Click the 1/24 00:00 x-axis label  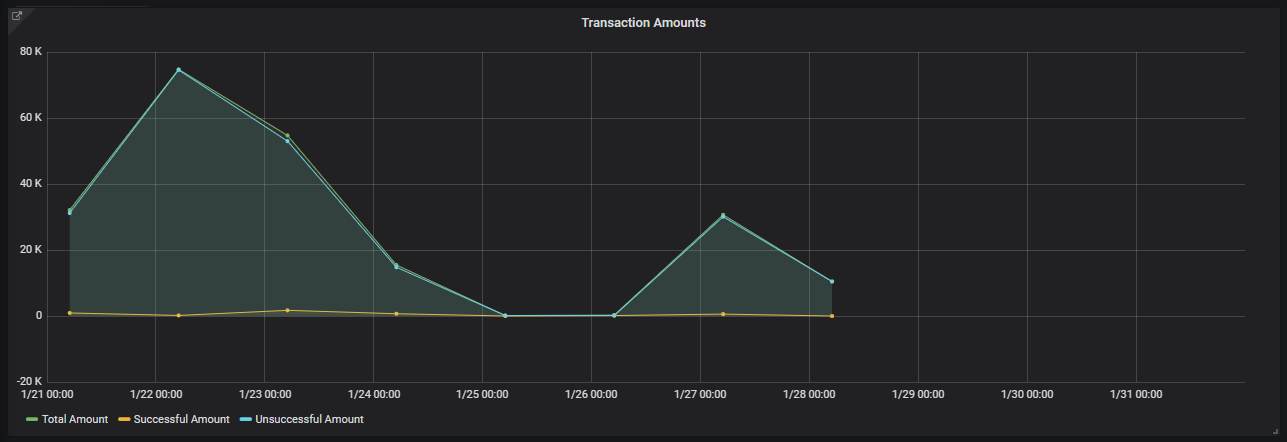[373, 395]
